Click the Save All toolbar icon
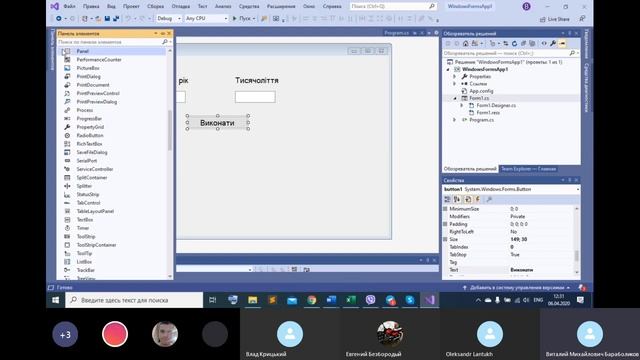640x360 pixels. tap(116, 18)
